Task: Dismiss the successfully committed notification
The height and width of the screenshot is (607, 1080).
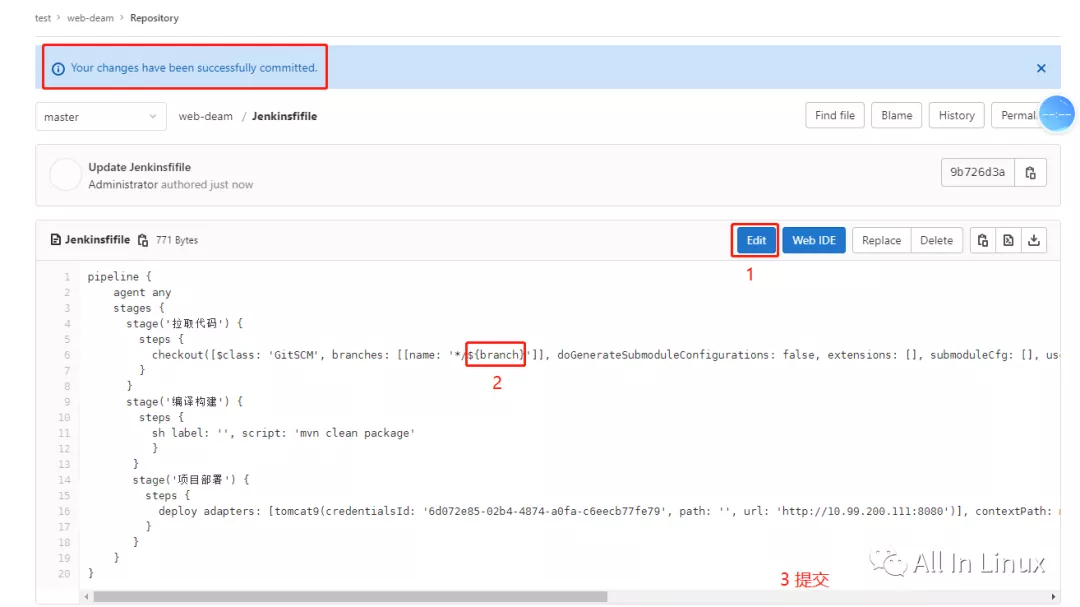Action: click(1040, 67)
